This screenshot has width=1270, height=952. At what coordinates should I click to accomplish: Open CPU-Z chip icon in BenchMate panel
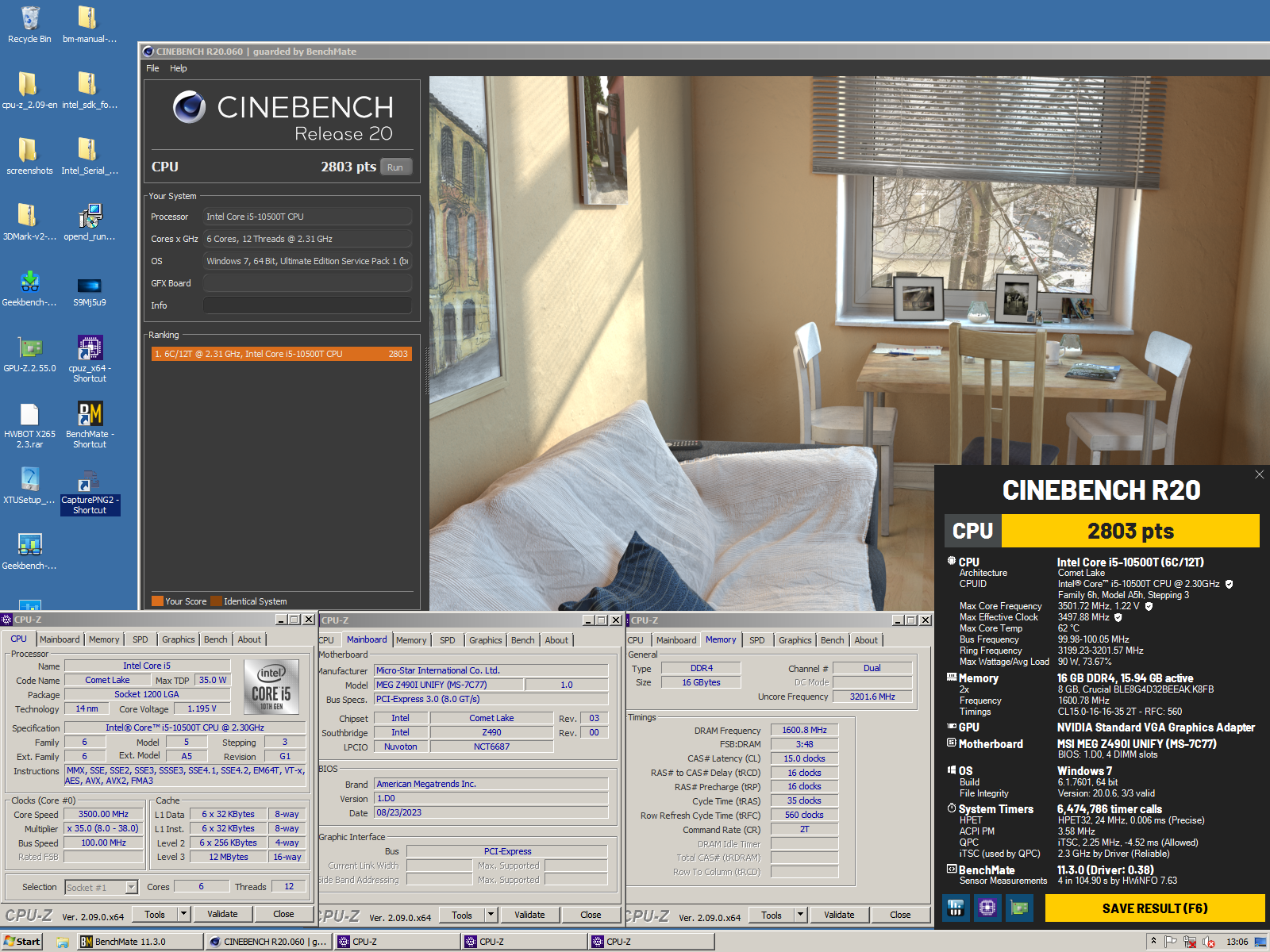[987, 908]
